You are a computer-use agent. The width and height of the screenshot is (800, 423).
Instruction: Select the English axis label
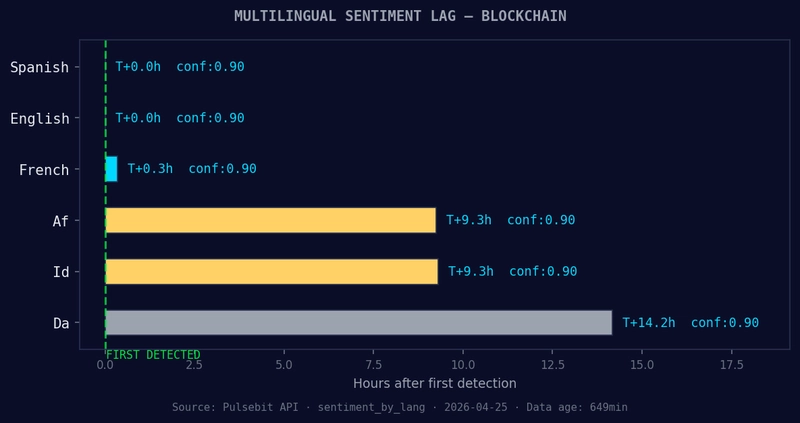coord(39,118)
